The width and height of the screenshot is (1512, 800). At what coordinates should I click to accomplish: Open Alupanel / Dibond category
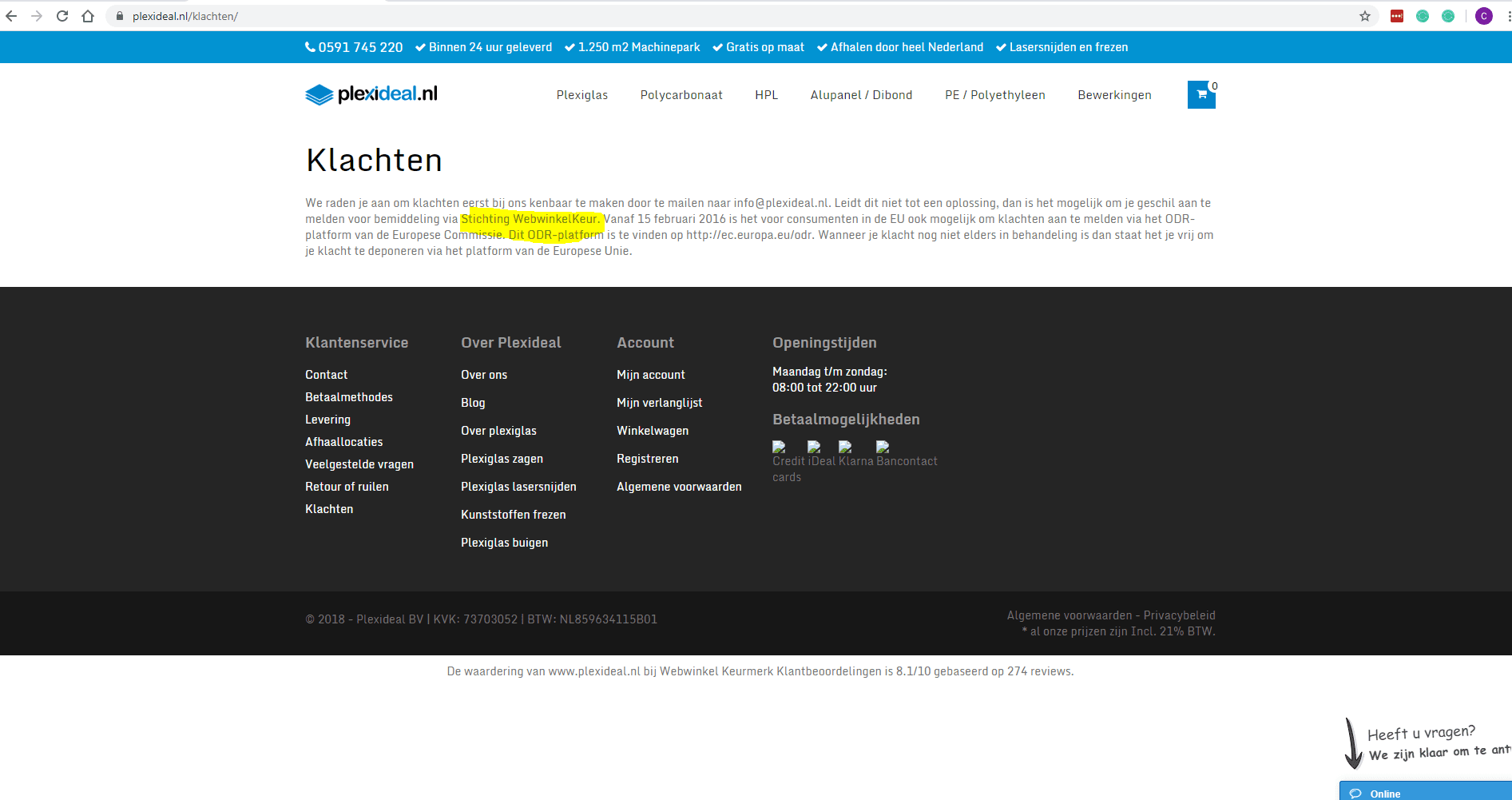coord(861,95)
